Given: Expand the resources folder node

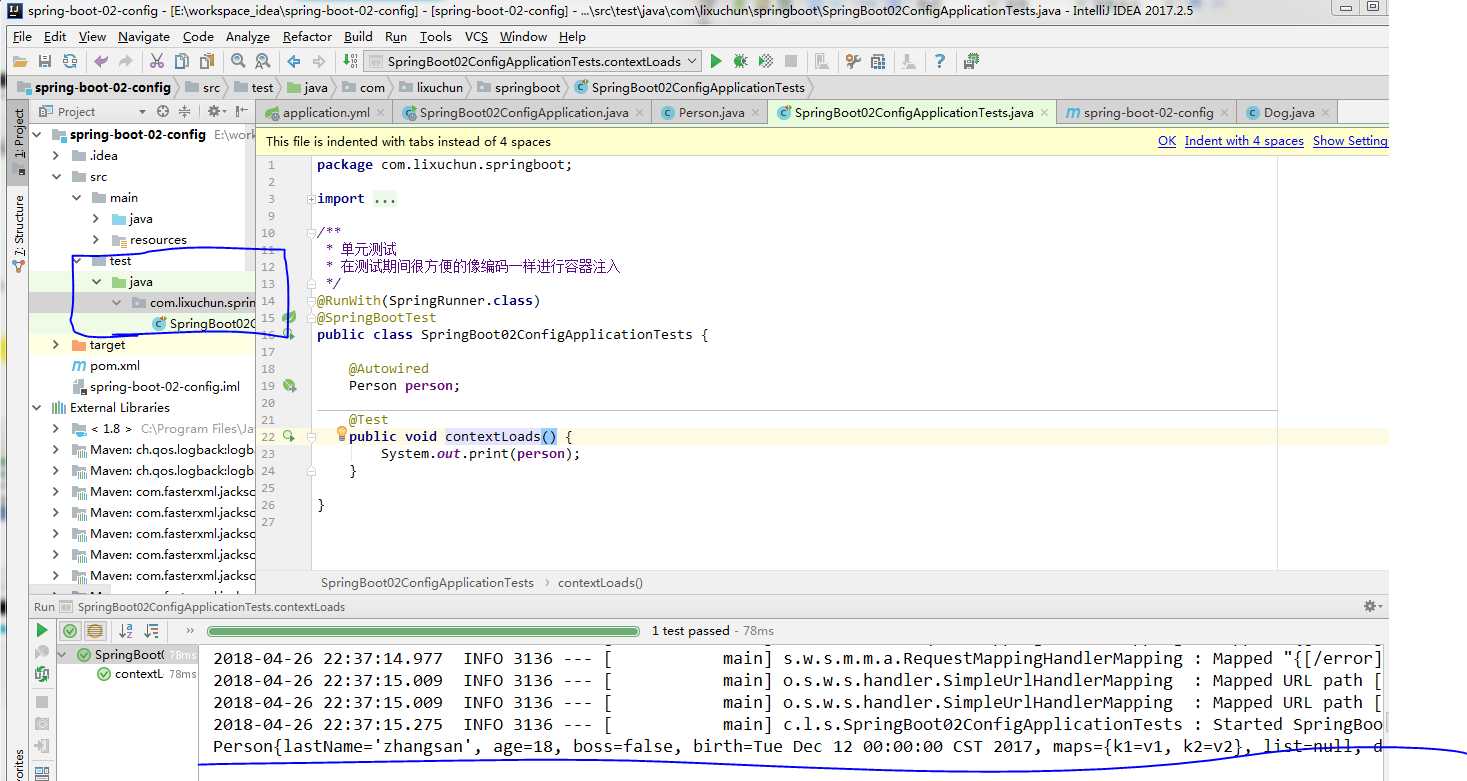Looking at the screenshot, I should (96, 240).
